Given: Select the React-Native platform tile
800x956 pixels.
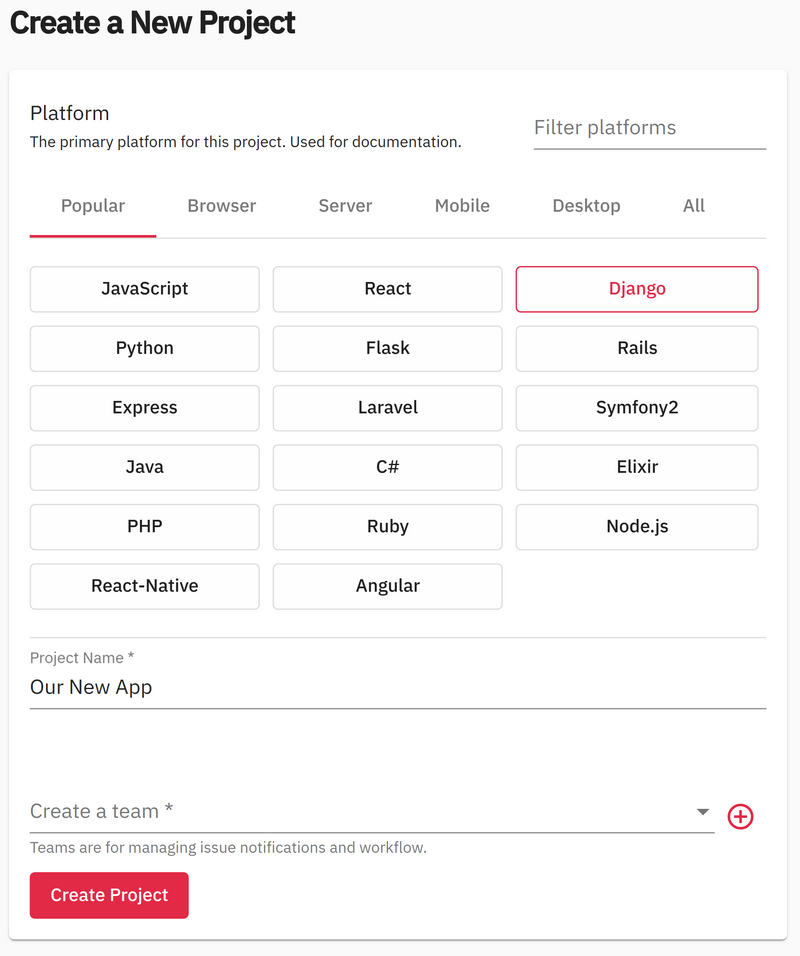Looking at the screenshot, I should click(144, 586).
